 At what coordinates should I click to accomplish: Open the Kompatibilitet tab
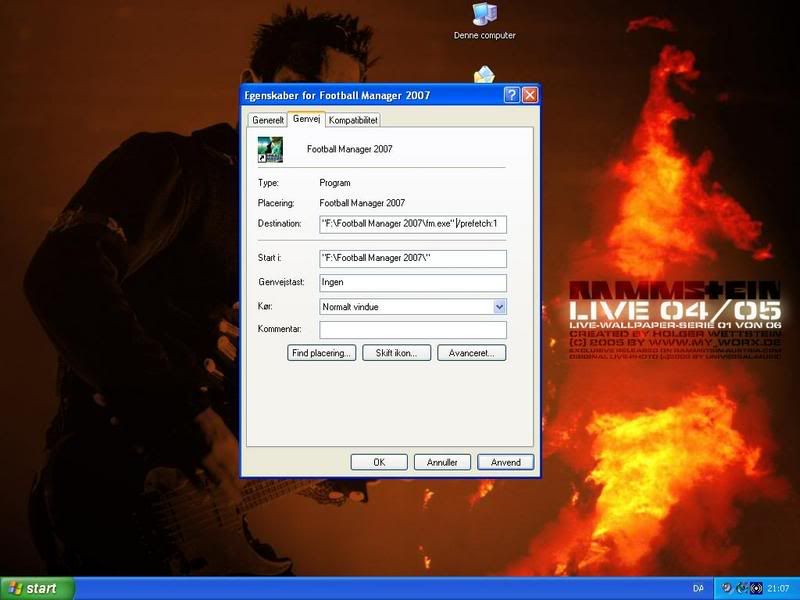click(353, 120)
